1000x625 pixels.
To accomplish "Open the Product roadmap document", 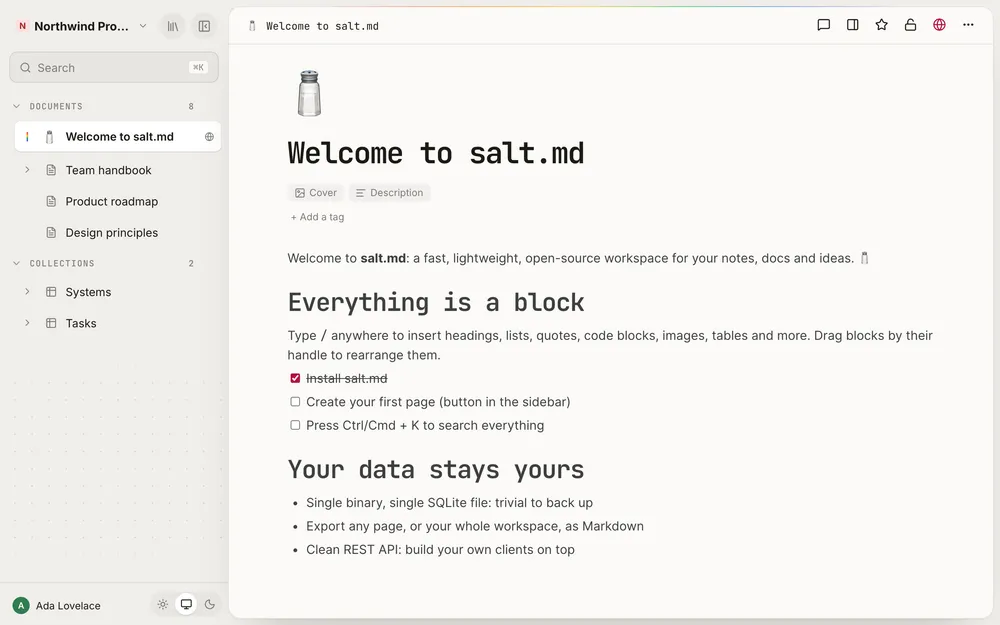I will click(112, 202).
